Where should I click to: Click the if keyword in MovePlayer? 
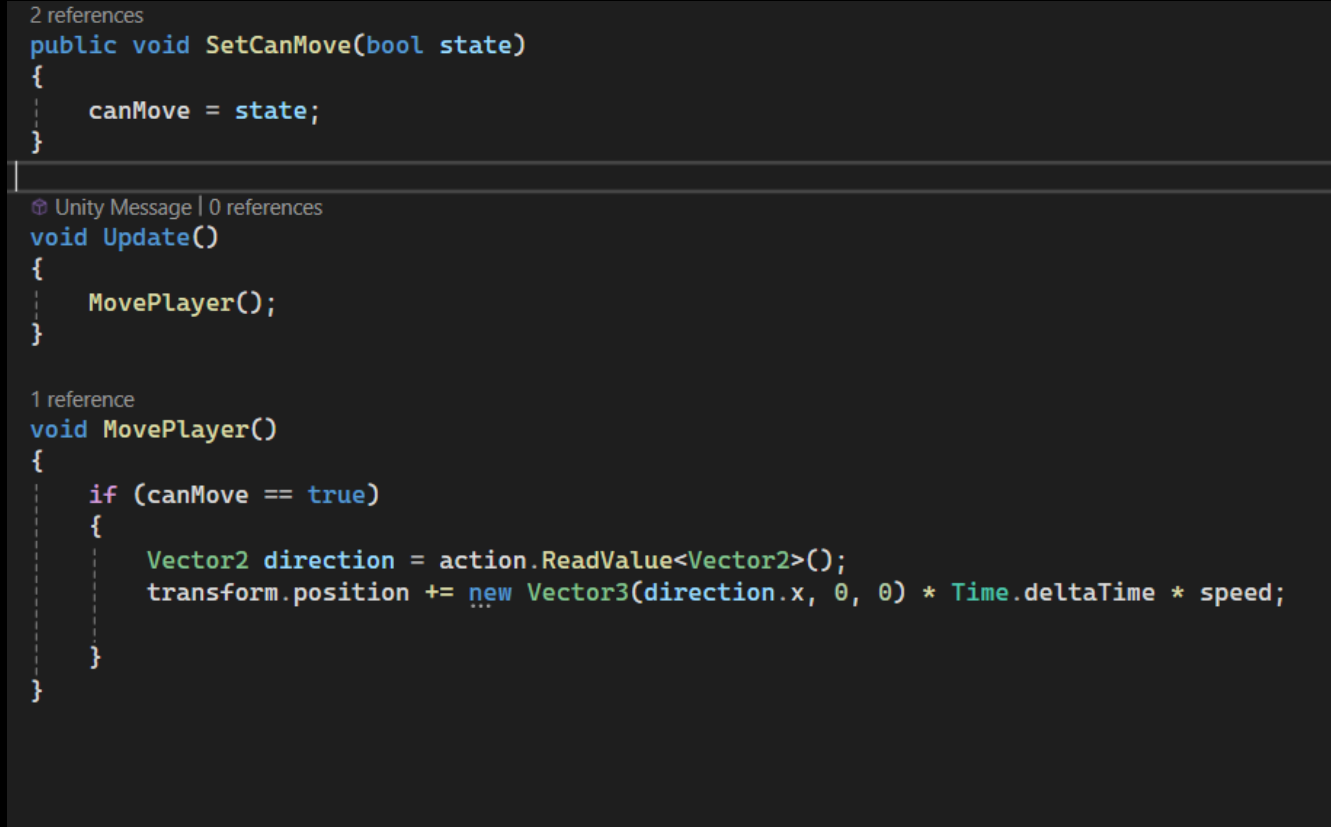click(x=102, y=495)
